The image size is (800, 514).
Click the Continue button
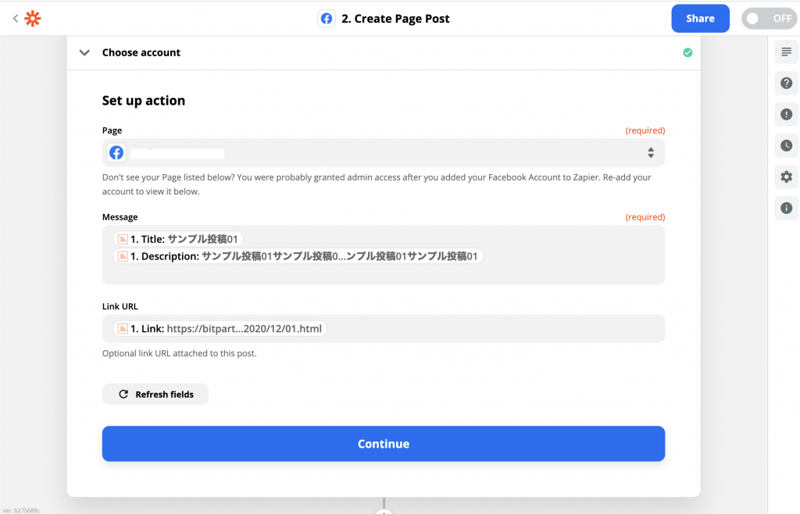point(383,444)
